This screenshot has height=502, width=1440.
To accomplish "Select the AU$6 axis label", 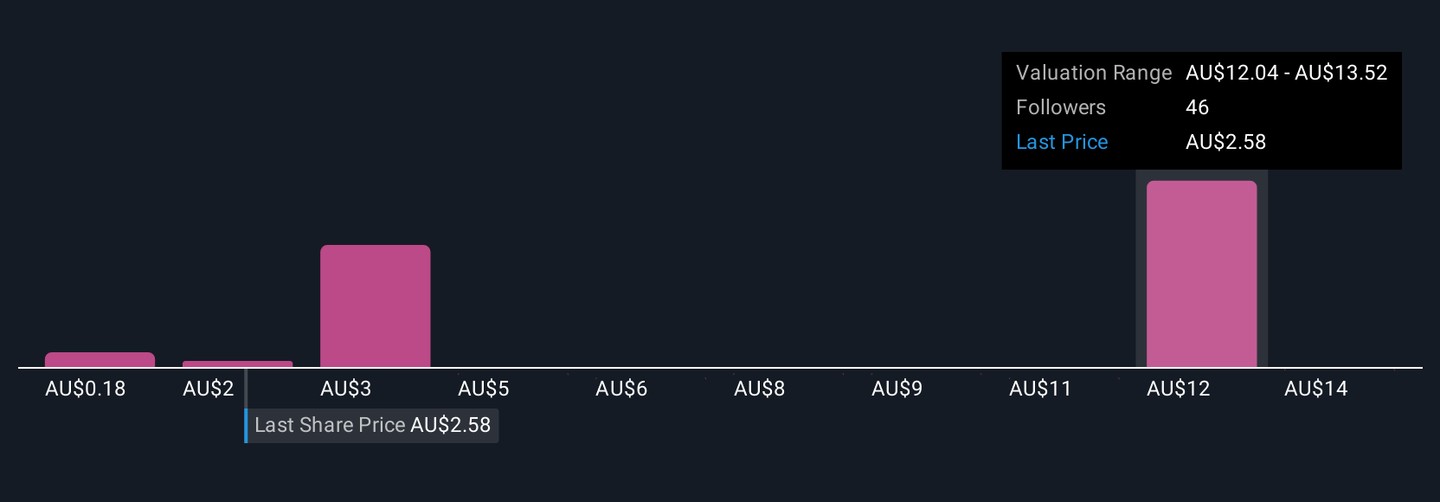I will coord(621,389).
